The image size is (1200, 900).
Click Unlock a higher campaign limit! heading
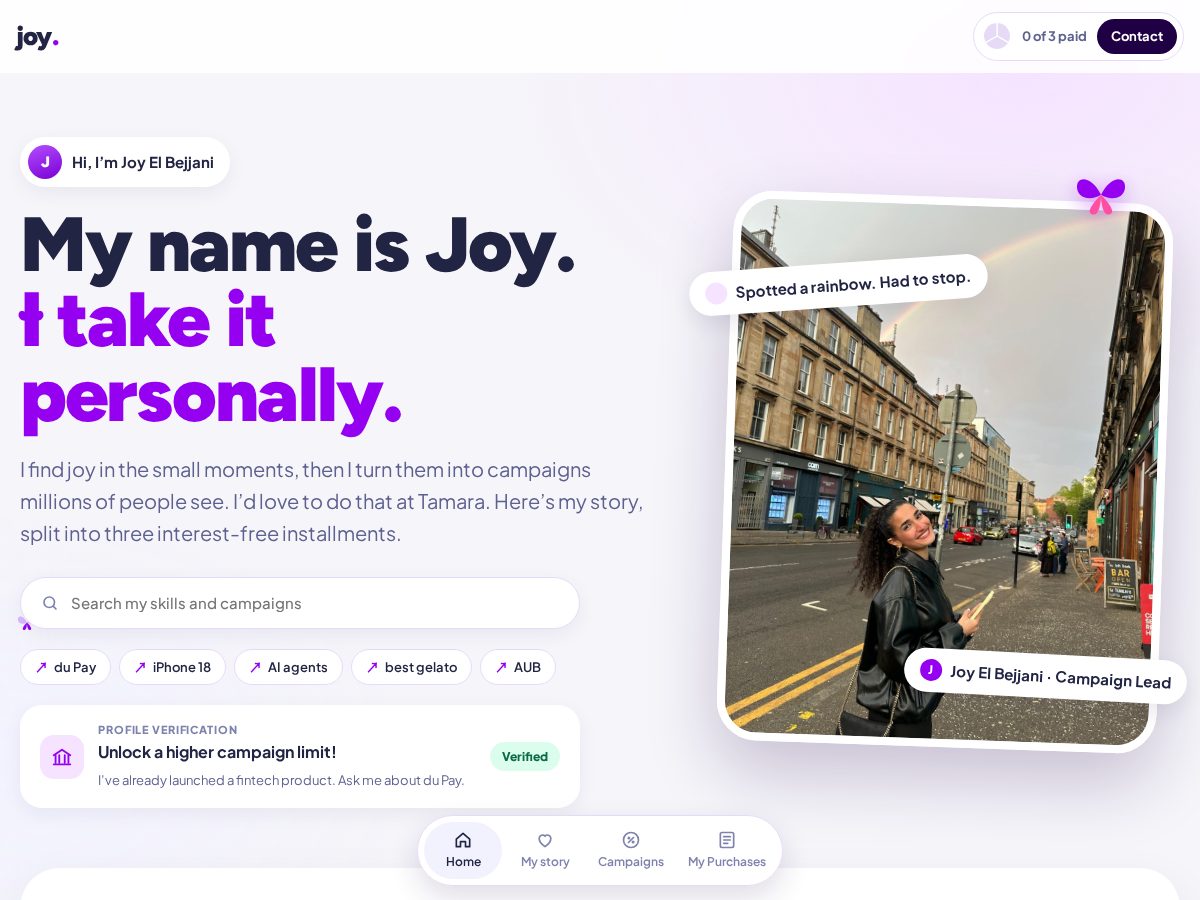217,752
